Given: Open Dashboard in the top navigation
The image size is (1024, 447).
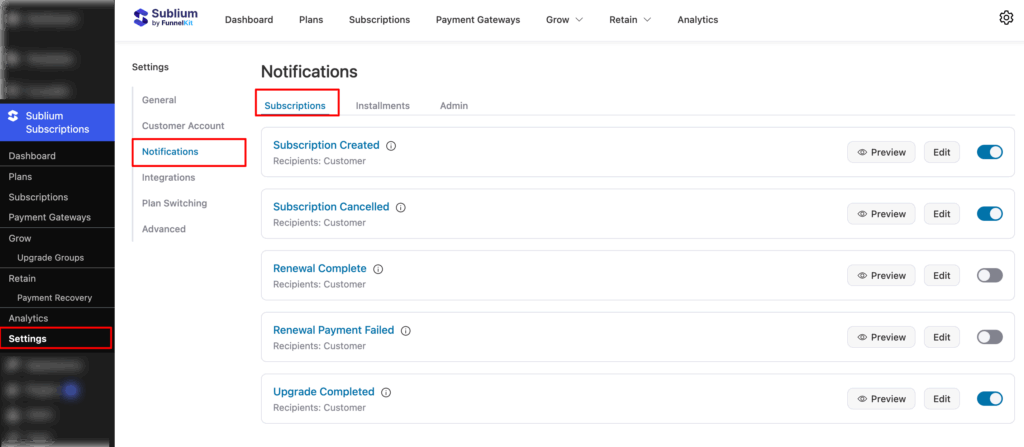Looking at the screenshot, I should (x=249, y=20).
